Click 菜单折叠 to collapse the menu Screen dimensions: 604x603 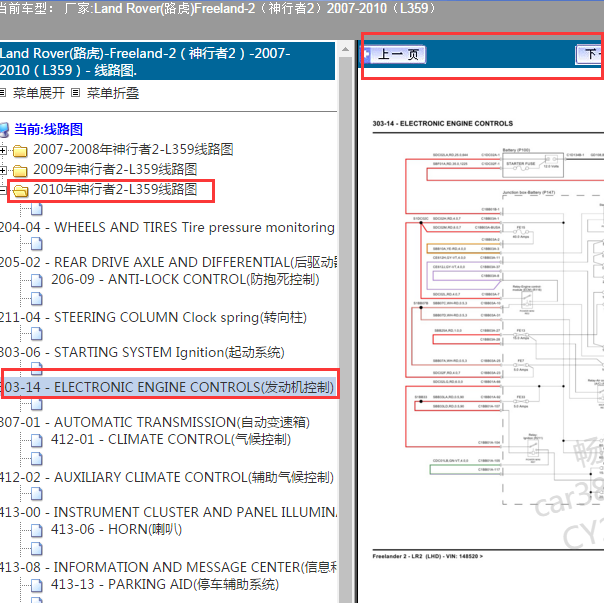[x=112, y=93]
